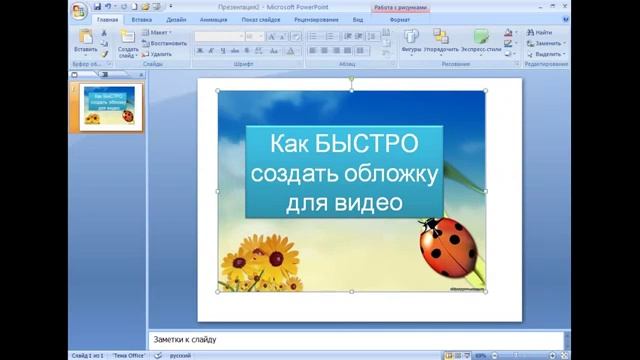This screenshot has height=360, width=640.
Task: Select slide 1 thumbnail in the panel
Action: tap(111, 107)
